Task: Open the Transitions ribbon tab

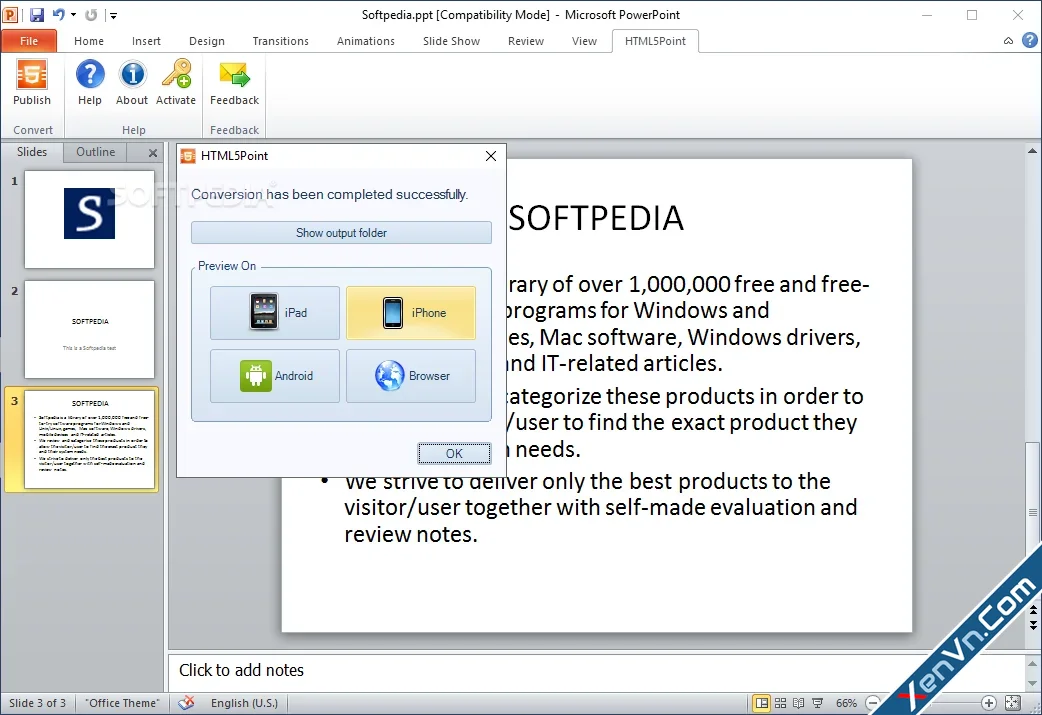Action: (280, 41)
